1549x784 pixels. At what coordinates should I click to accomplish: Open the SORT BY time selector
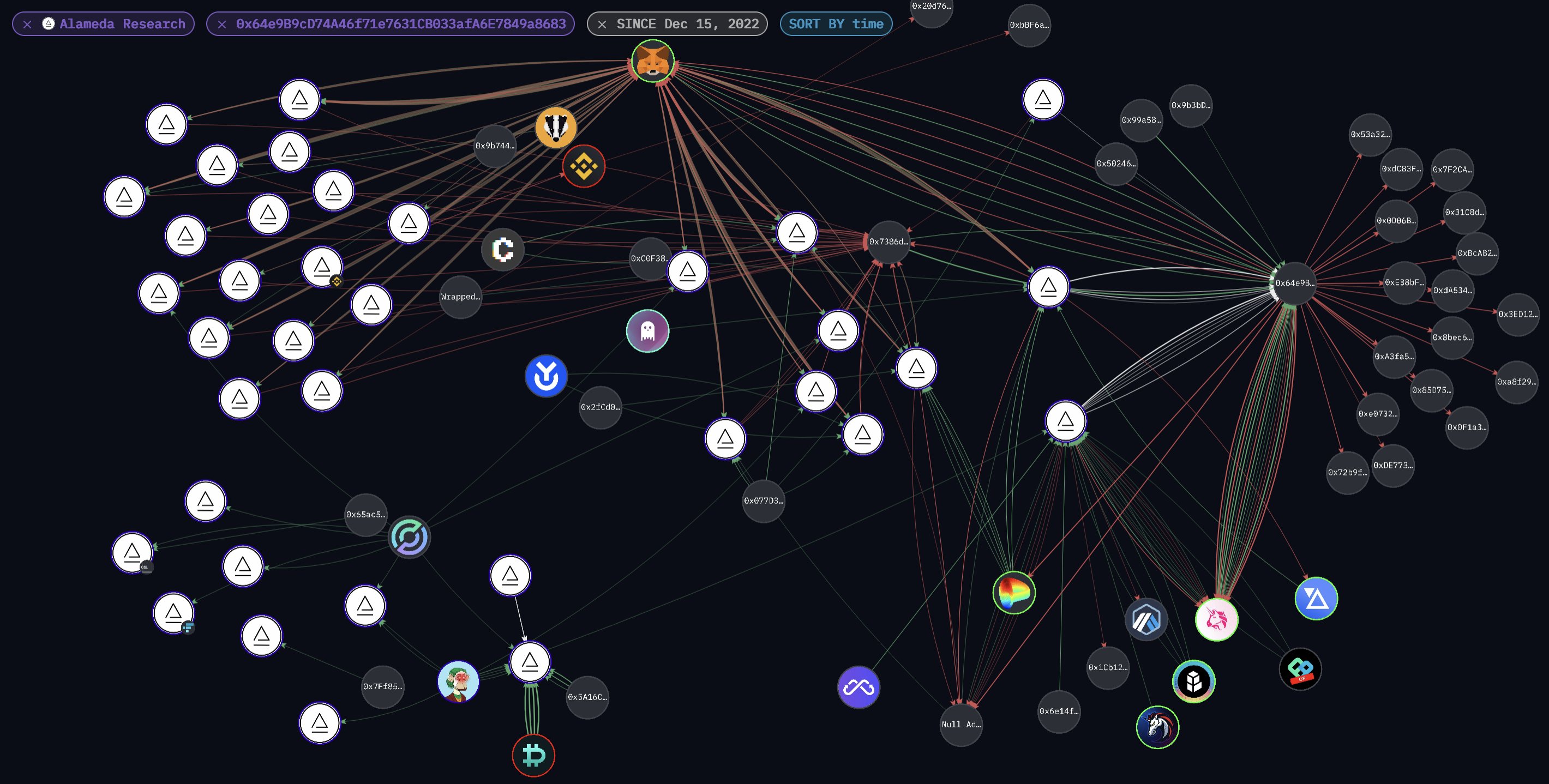tap(836, 24)
